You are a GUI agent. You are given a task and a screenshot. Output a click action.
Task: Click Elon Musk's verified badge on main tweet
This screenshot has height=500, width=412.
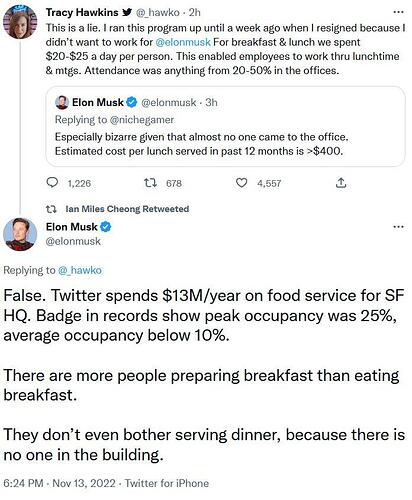pyautogui.click(x=106, y=227)
